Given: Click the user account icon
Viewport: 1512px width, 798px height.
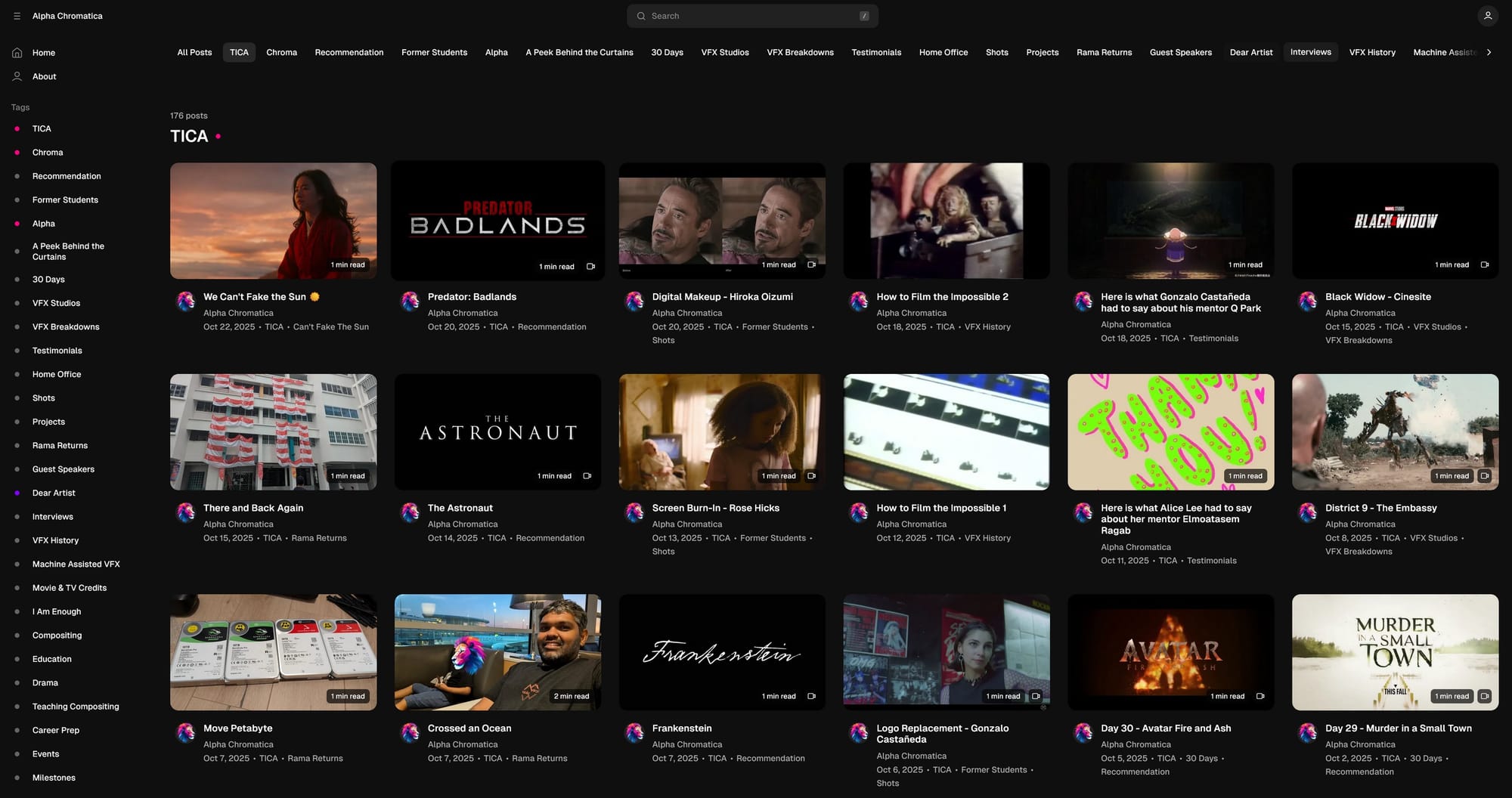Looking at the screenshot, I should [x=1487, y=16].
